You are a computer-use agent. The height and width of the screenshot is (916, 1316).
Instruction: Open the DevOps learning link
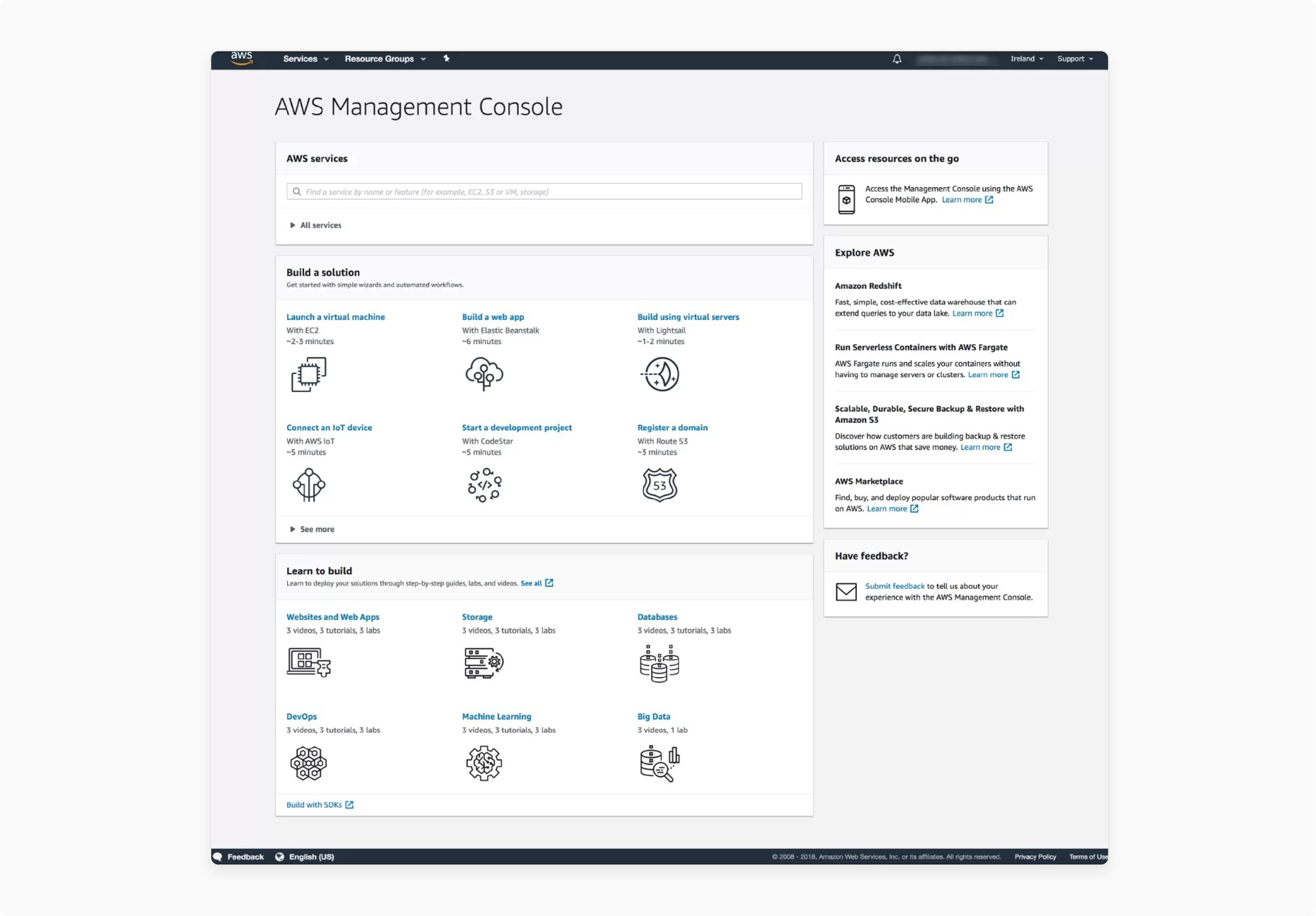[x=302, y=717]
